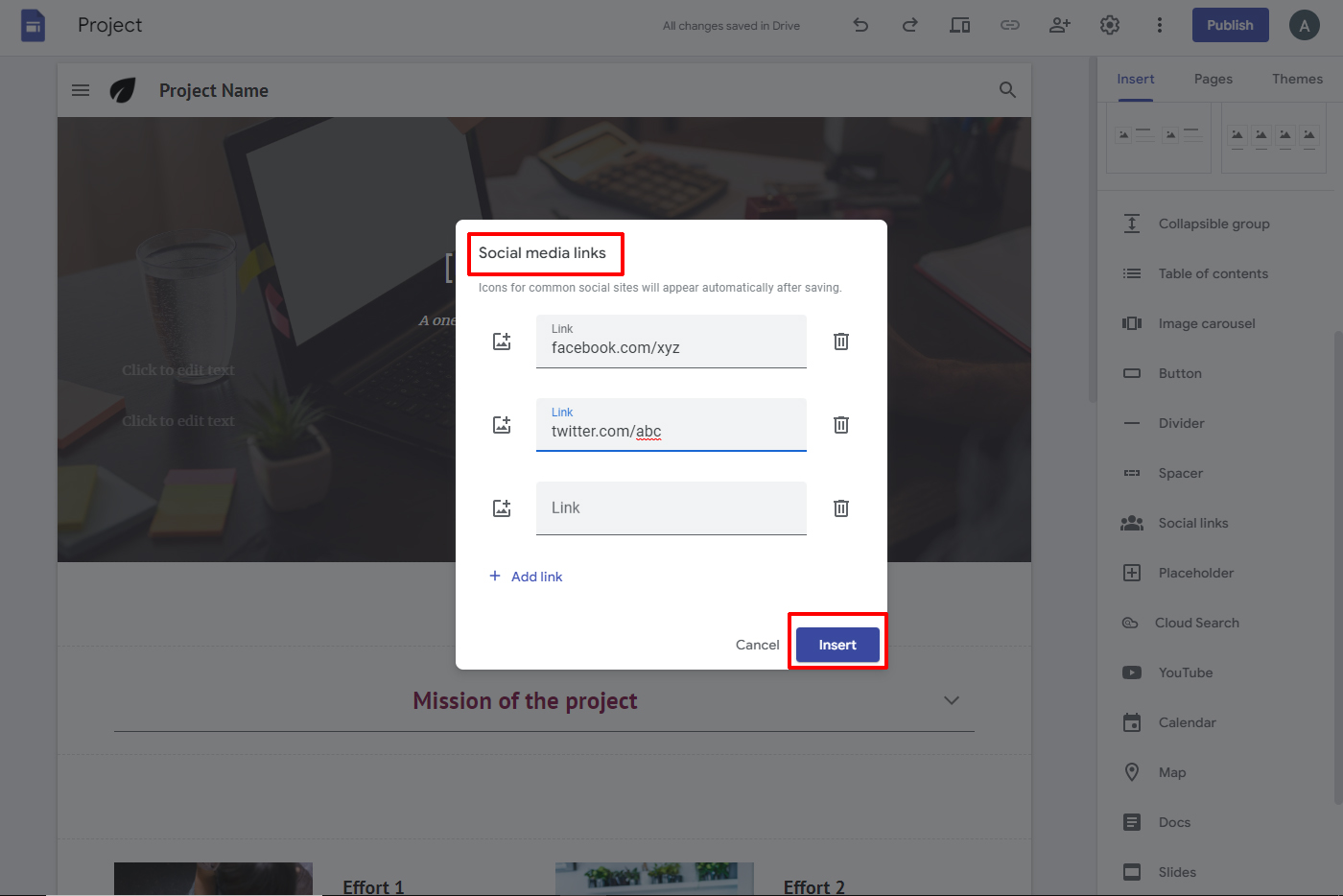Viewport: 1343px width, 896px height.
Task: Click the preview device icon in toolbar
Action: pos(959,25)
